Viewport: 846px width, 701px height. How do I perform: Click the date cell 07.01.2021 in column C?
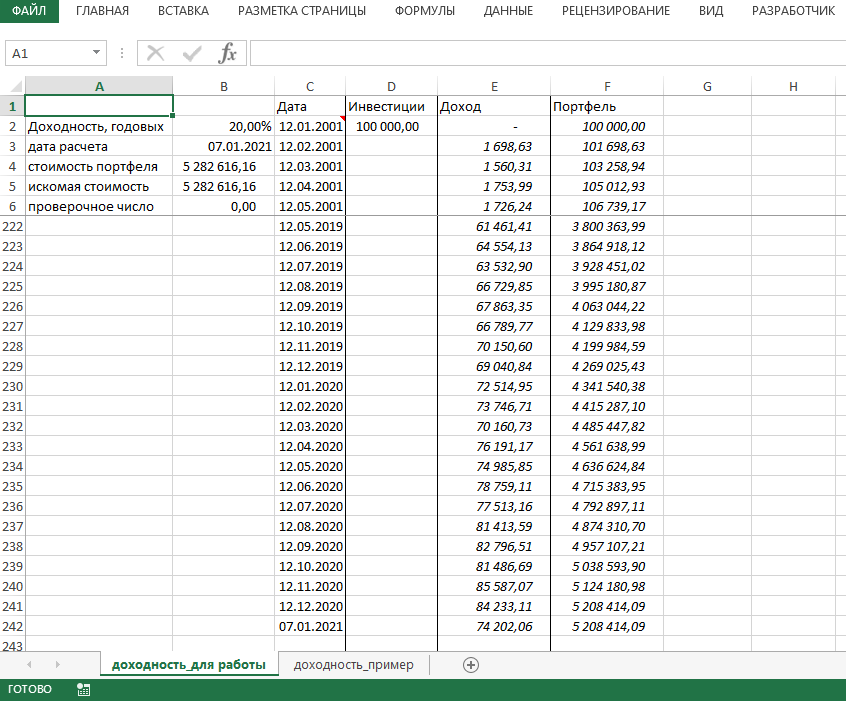(x=310, y=627)
